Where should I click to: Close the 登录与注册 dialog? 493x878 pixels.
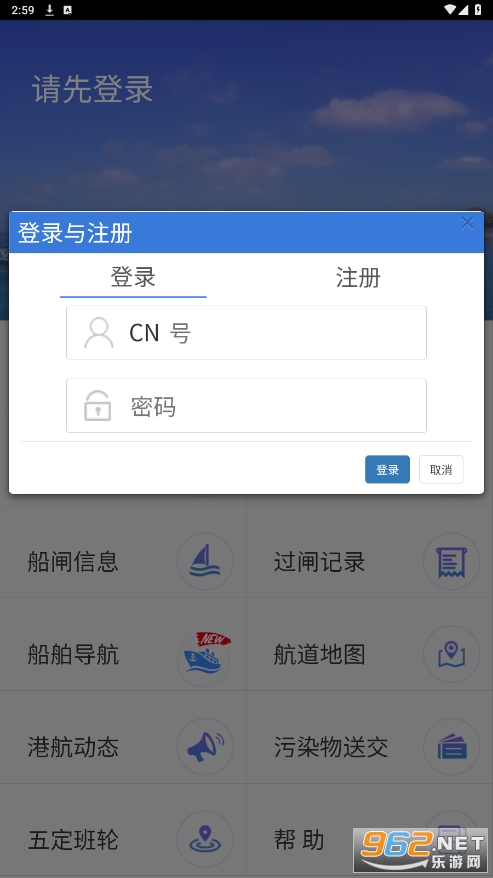tap(467, 223)
